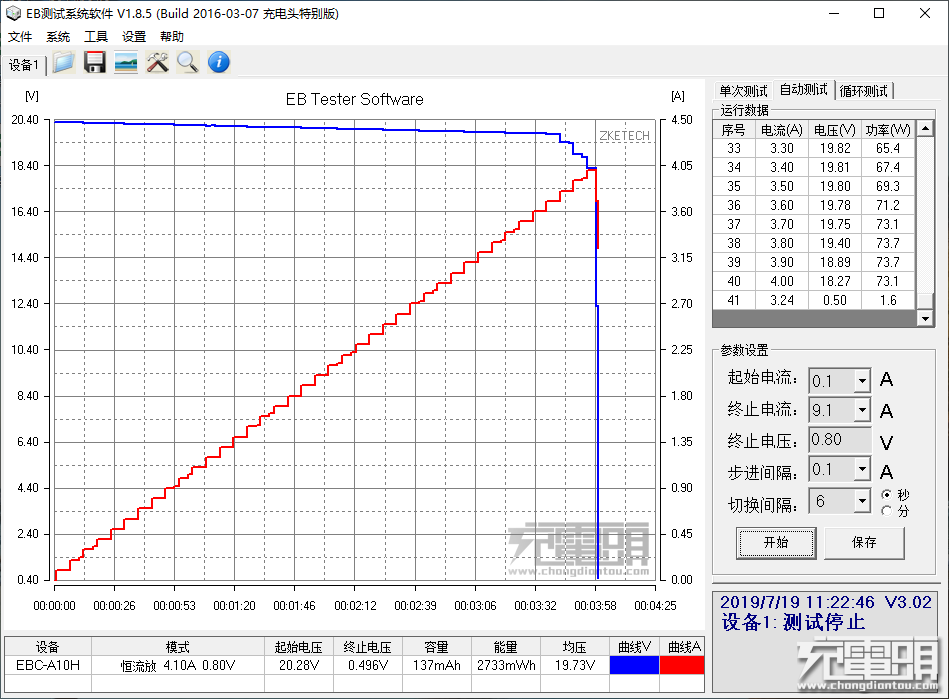Open tool options via the hammer-wrench icon
Viewport: 949px width, 699px height.
(157, 62)
